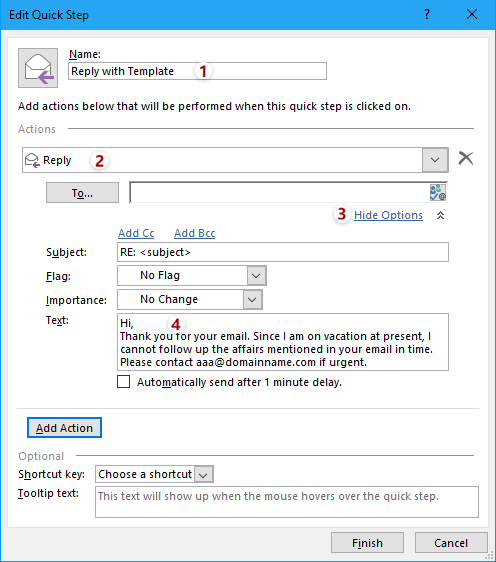496x562 pixels.
Task: Click inside the Tooltip text box
Action: click(287, 502)
